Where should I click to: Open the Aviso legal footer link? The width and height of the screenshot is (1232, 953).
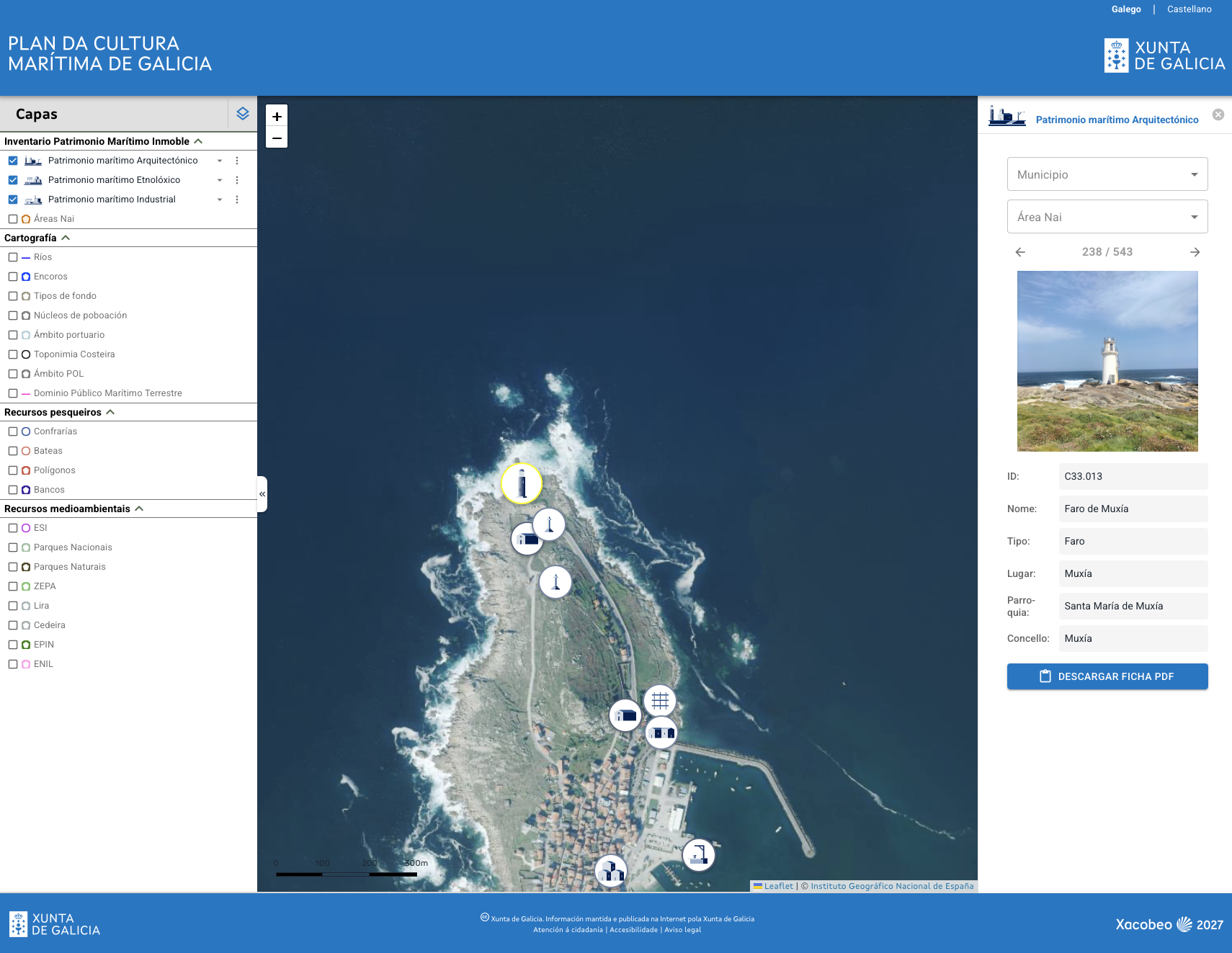click(x=682, y=930)
